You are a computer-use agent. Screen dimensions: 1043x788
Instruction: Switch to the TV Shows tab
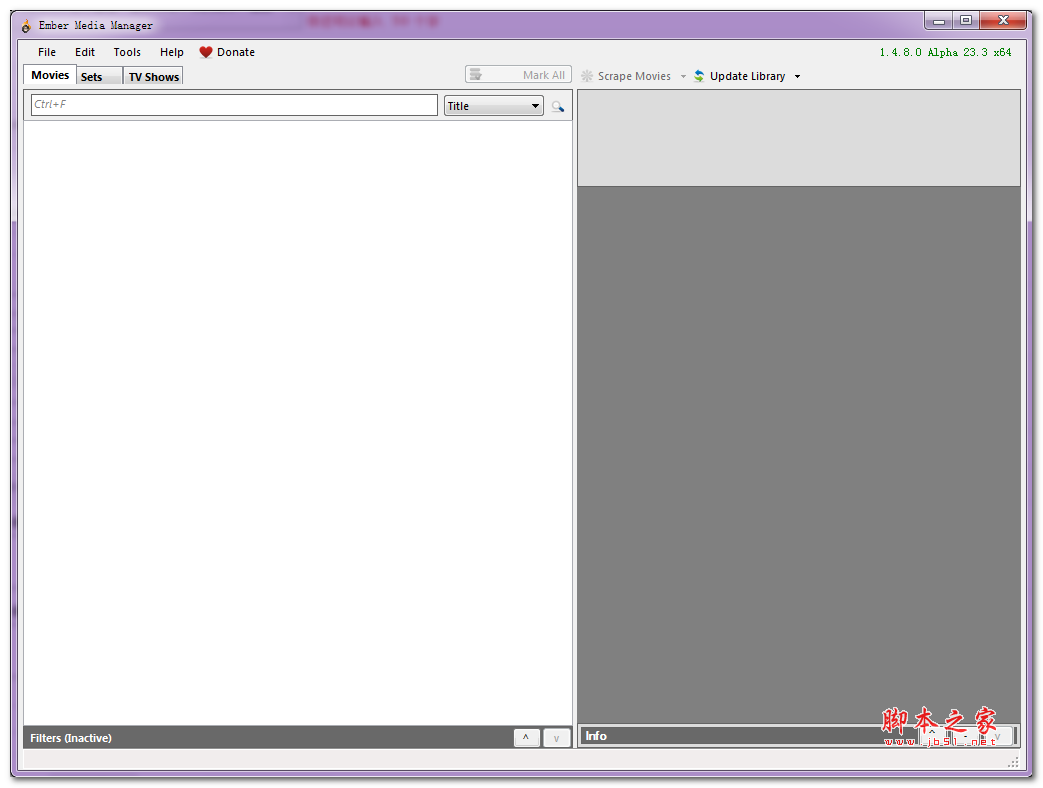152,77
